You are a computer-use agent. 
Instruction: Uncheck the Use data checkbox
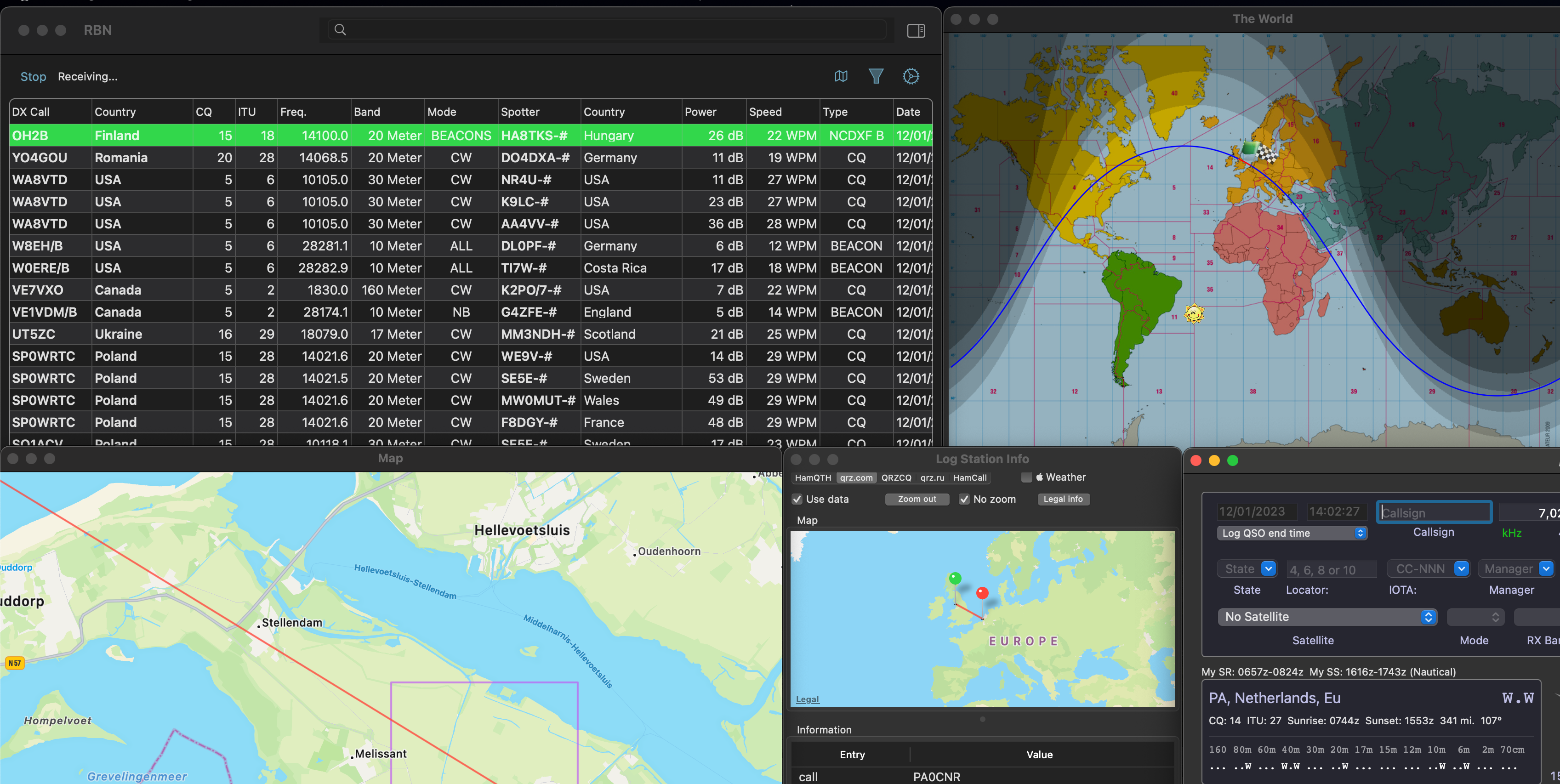point(797,499)
